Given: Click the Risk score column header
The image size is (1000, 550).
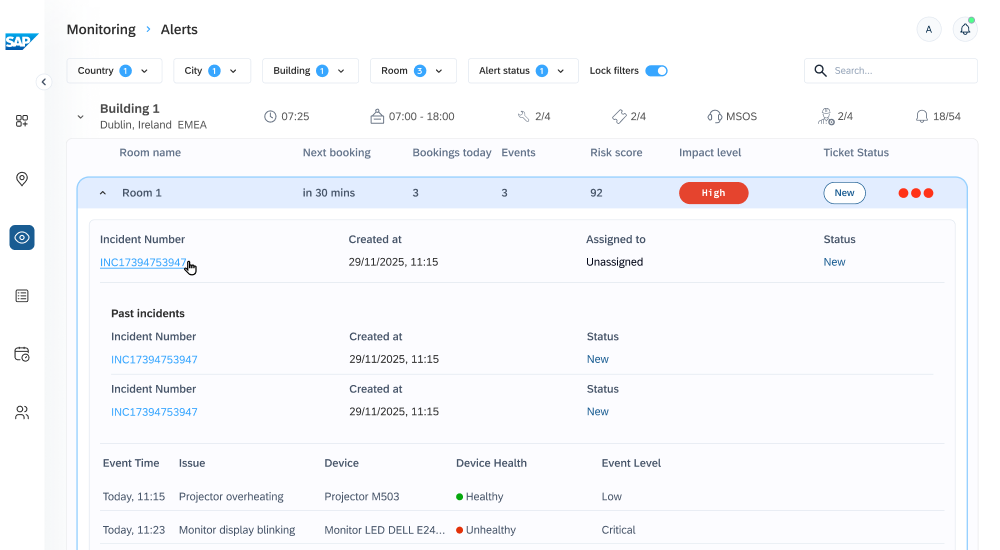Looking at the screenshot, I should tap(616, 152).
